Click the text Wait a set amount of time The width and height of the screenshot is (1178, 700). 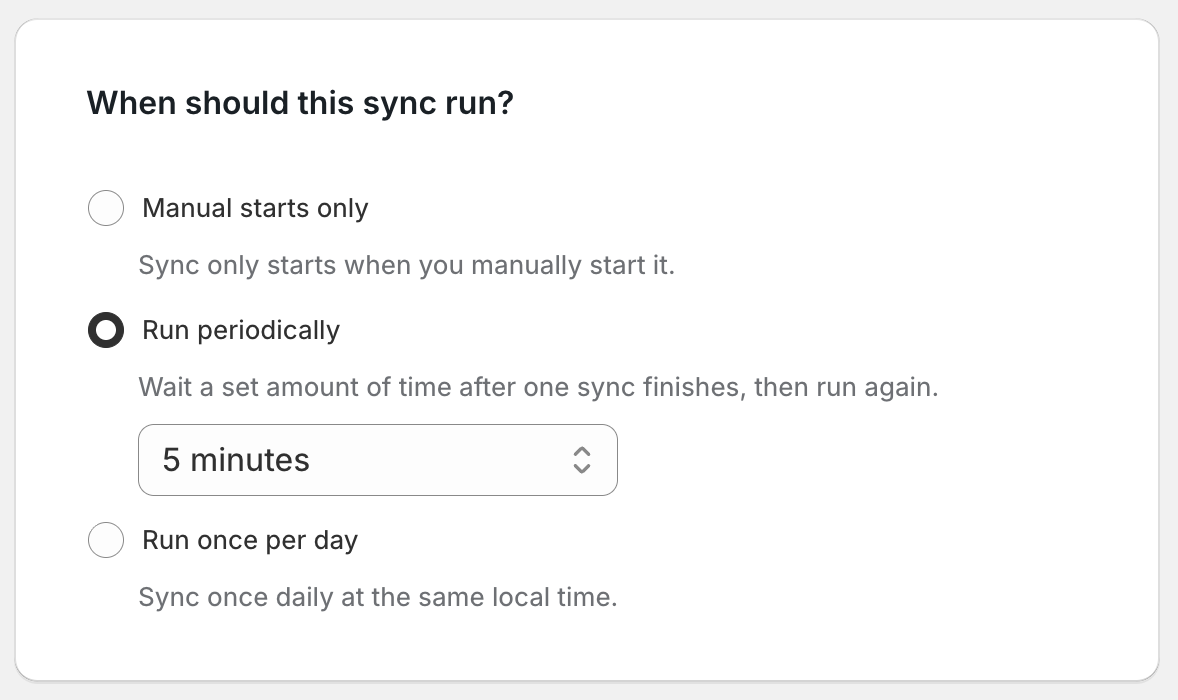tap(538, 387)
